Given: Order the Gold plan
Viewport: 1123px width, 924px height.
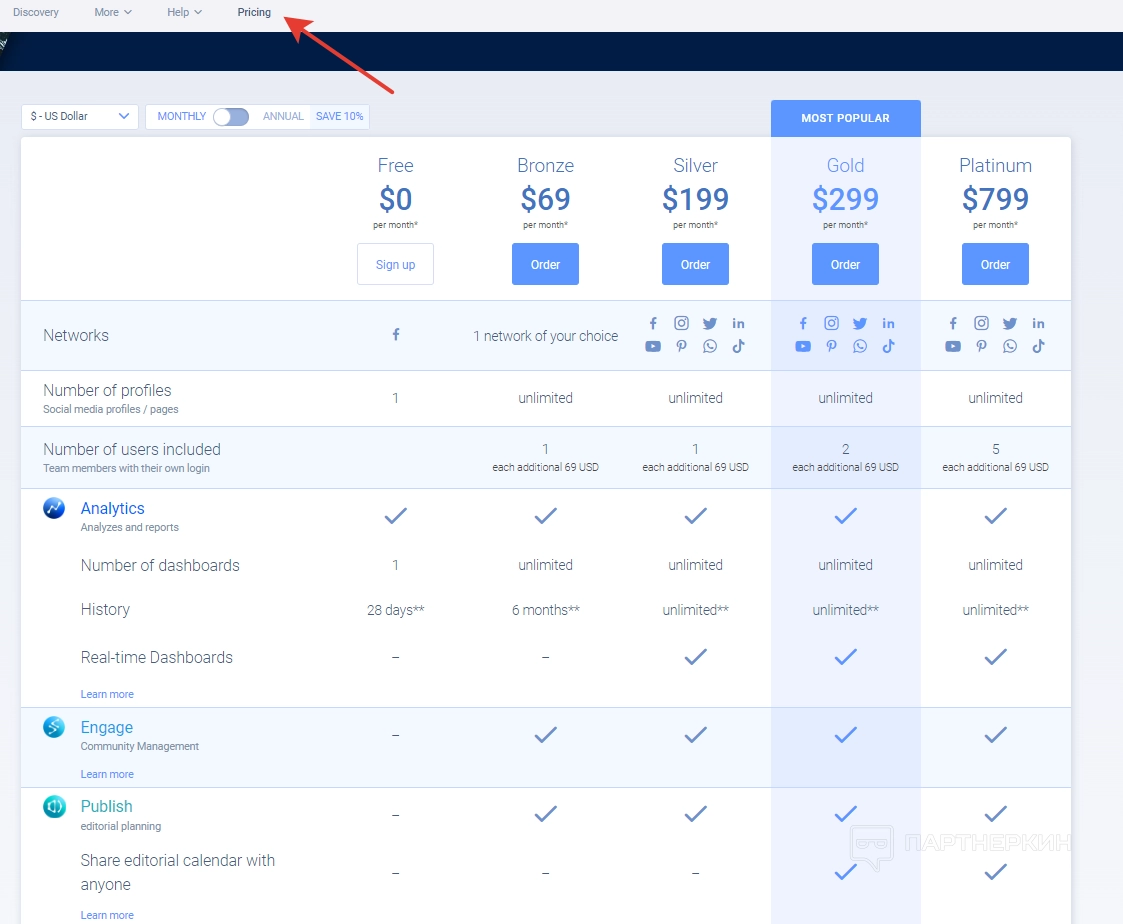Looking at the screenshot, I should click(845, 265).
